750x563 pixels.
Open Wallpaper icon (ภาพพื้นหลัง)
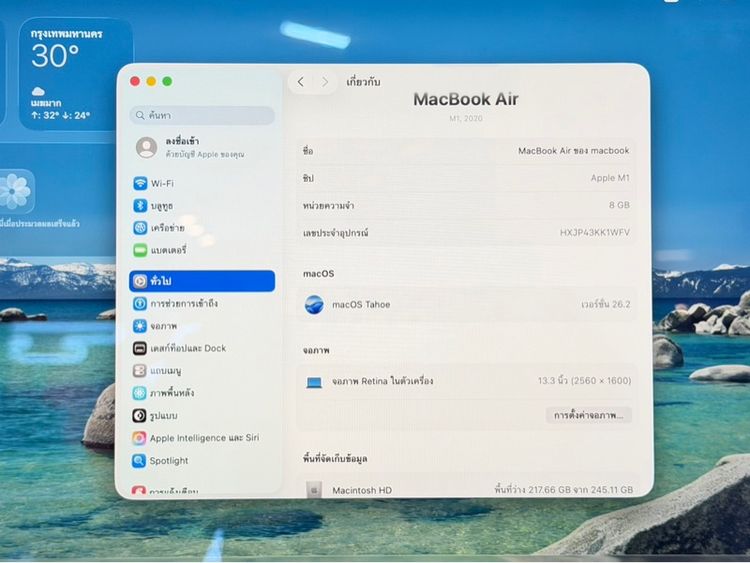coord(139,393)
